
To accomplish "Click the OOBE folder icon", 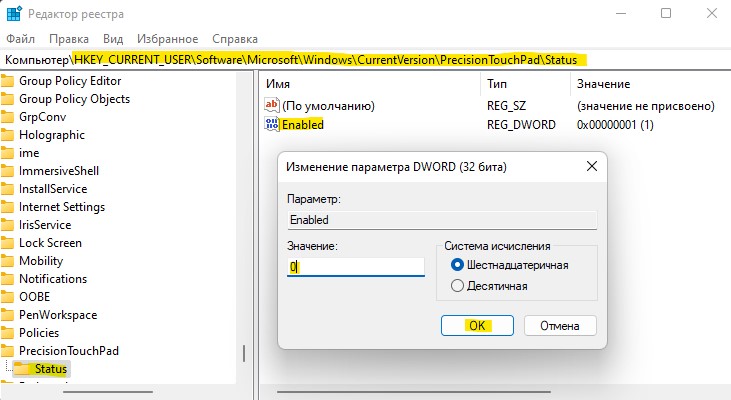I will coord(7,297).
